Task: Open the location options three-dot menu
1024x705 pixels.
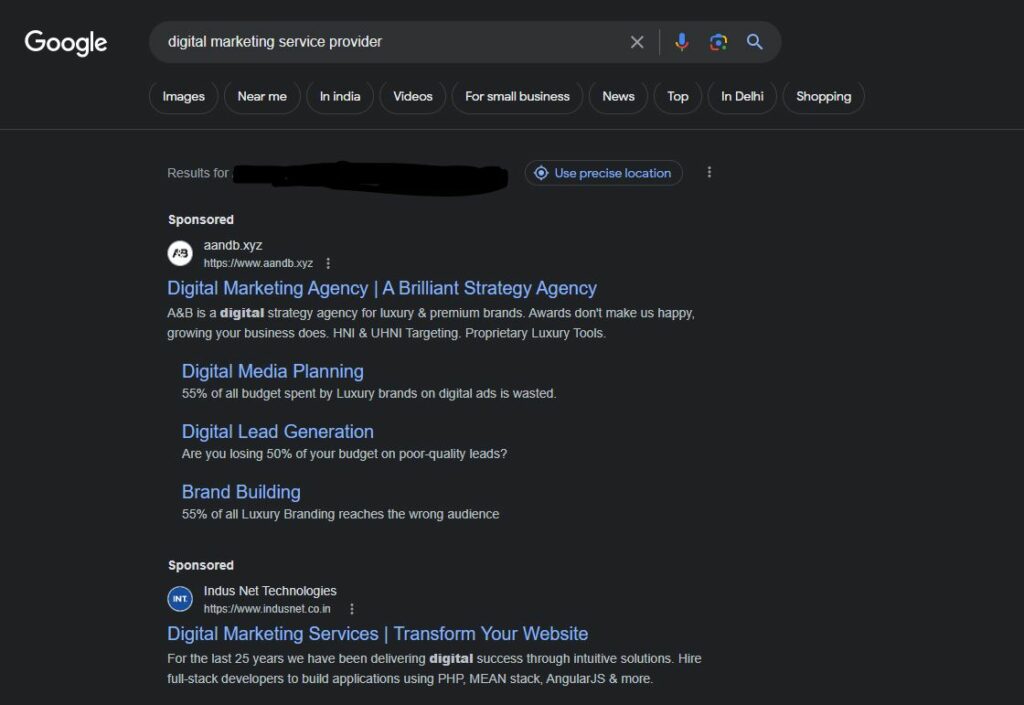Action: 709,172
